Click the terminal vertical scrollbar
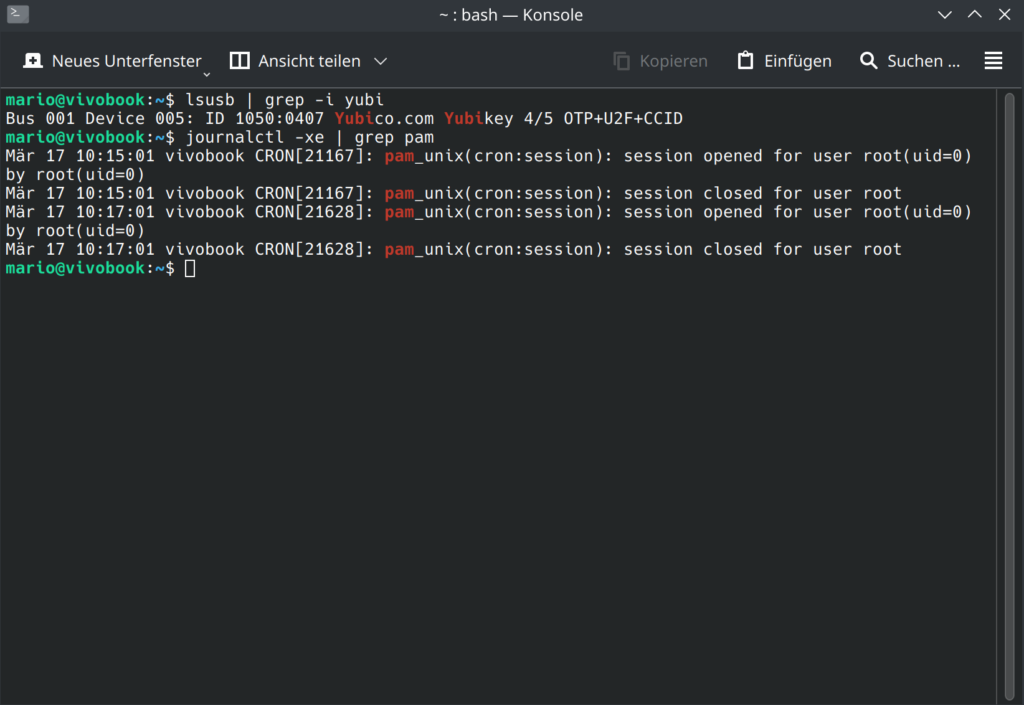The height and width of the screenshot is (705, 1024). pos(1010,396)
